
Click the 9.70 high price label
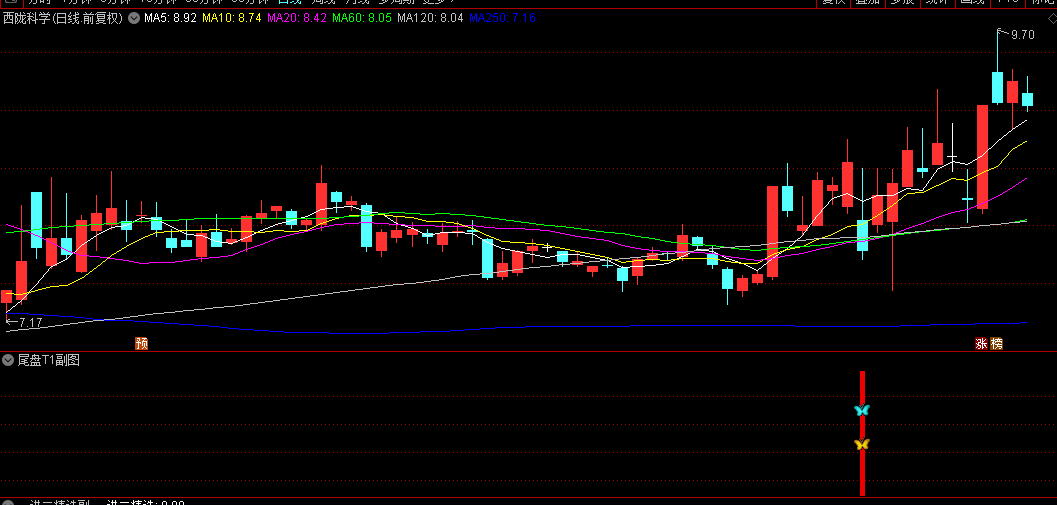1023,35
